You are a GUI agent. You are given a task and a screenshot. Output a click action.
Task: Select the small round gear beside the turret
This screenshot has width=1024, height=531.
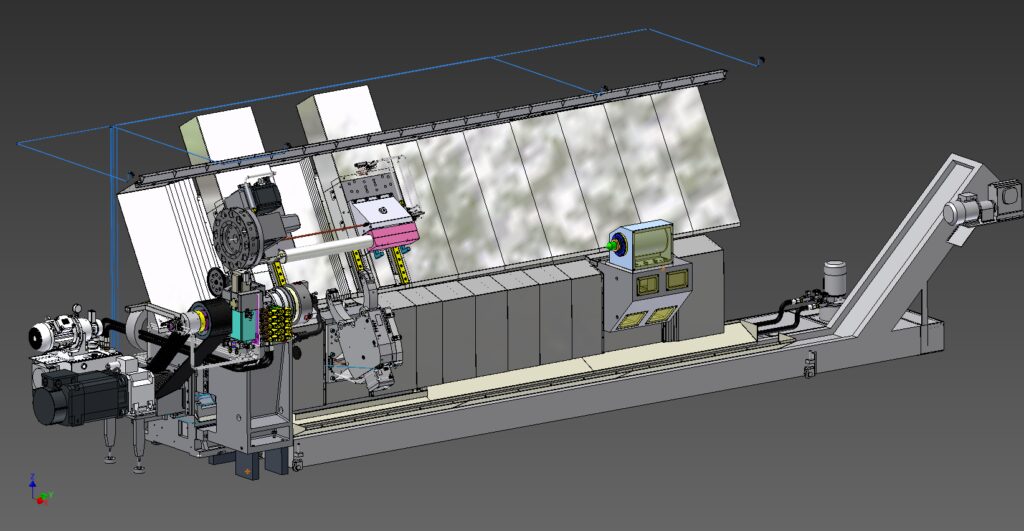coord(215,281)
